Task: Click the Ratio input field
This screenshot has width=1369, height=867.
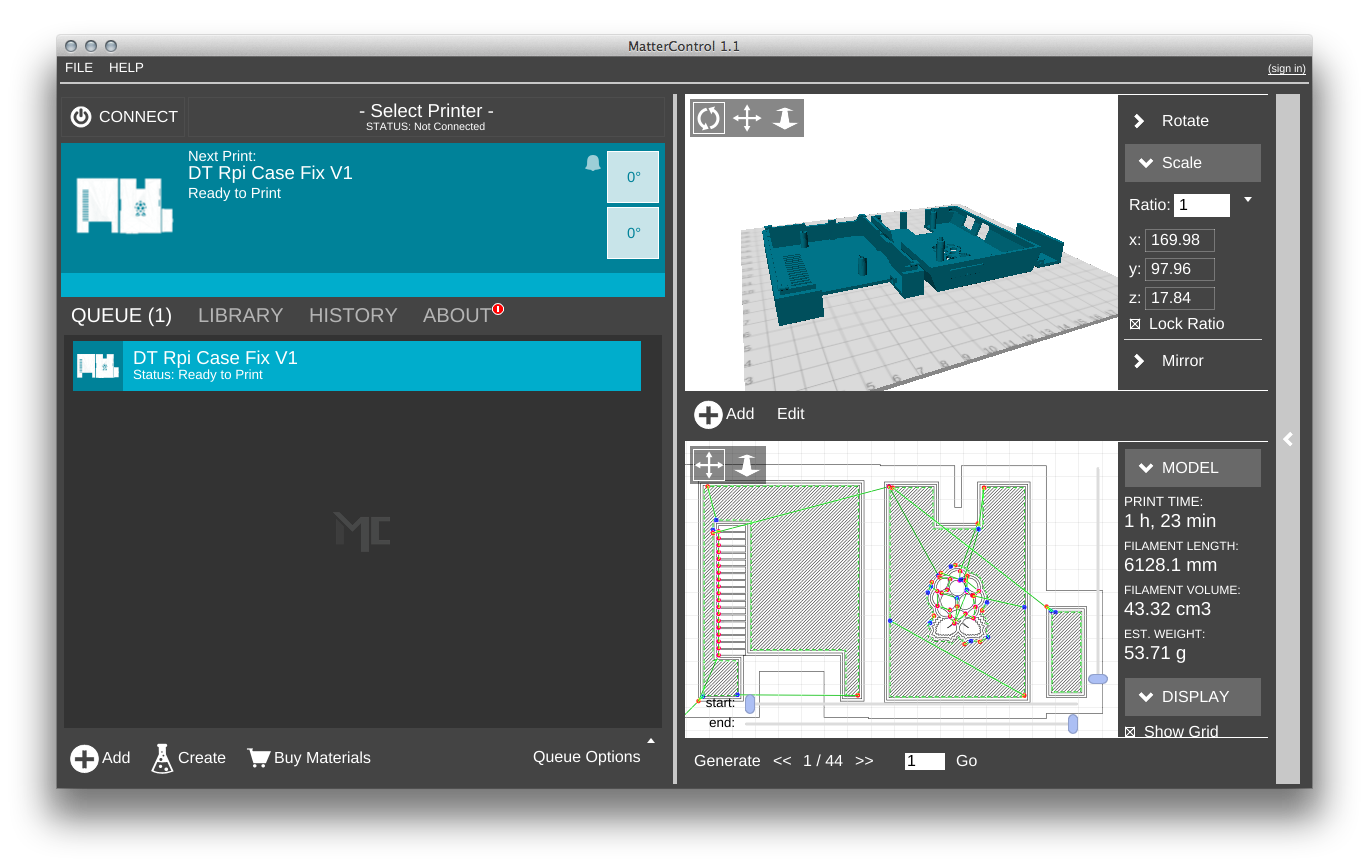Action: (1202, 205)
